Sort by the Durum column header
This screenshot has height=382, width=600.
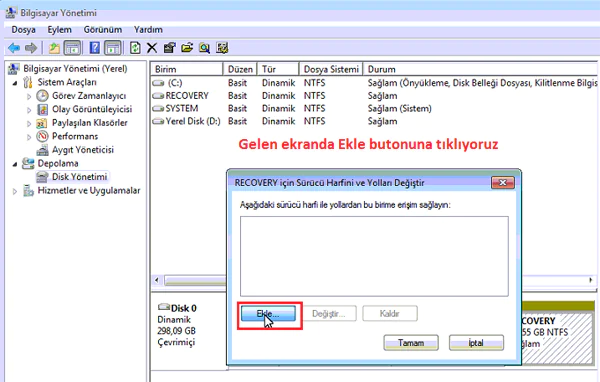pyautogui.click(x=480, y=69)
